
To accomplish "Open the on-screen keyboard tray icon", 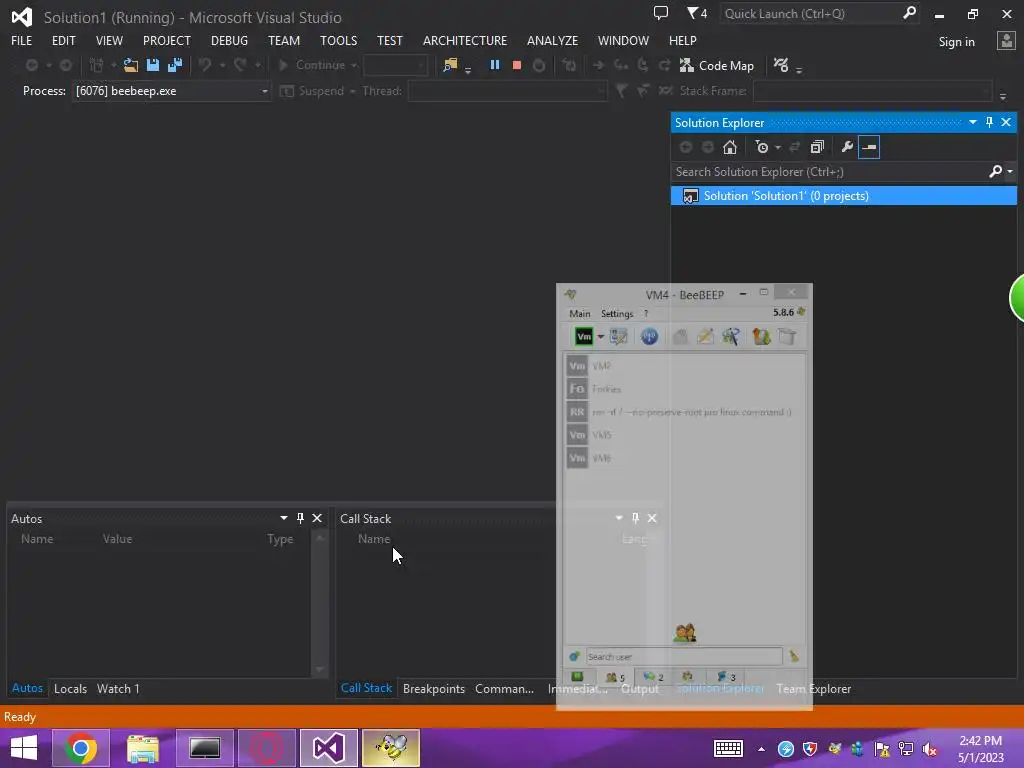I will pos(728,748).
